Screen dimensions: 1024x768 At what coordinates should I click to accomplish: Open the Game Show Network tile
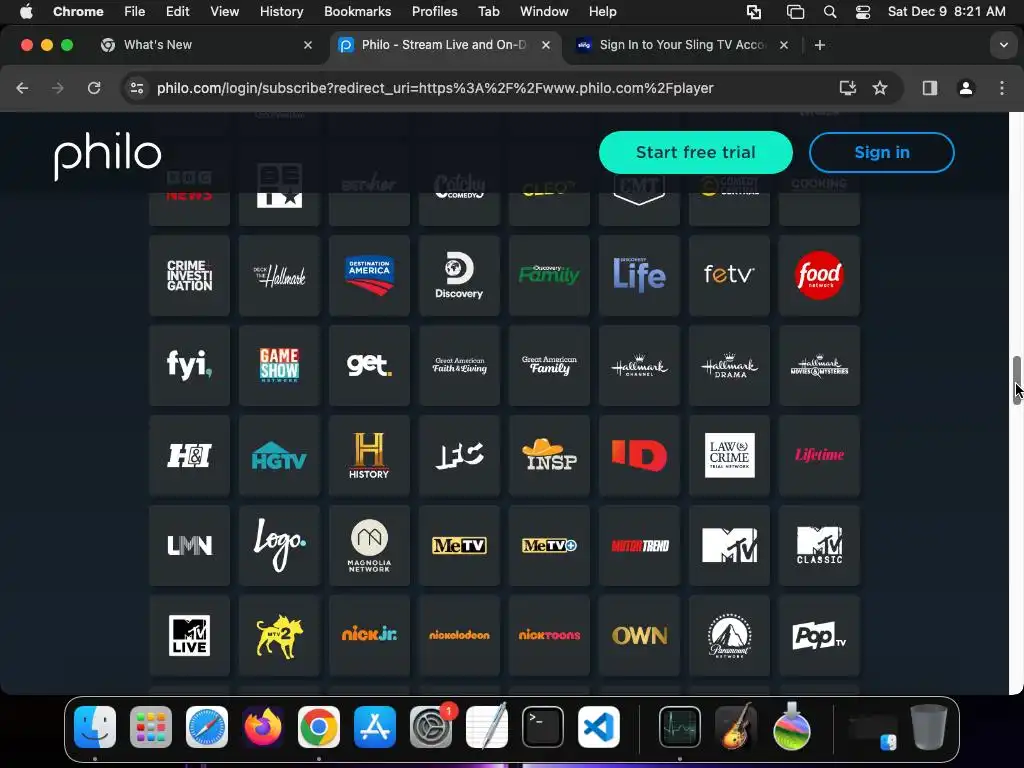280,366
